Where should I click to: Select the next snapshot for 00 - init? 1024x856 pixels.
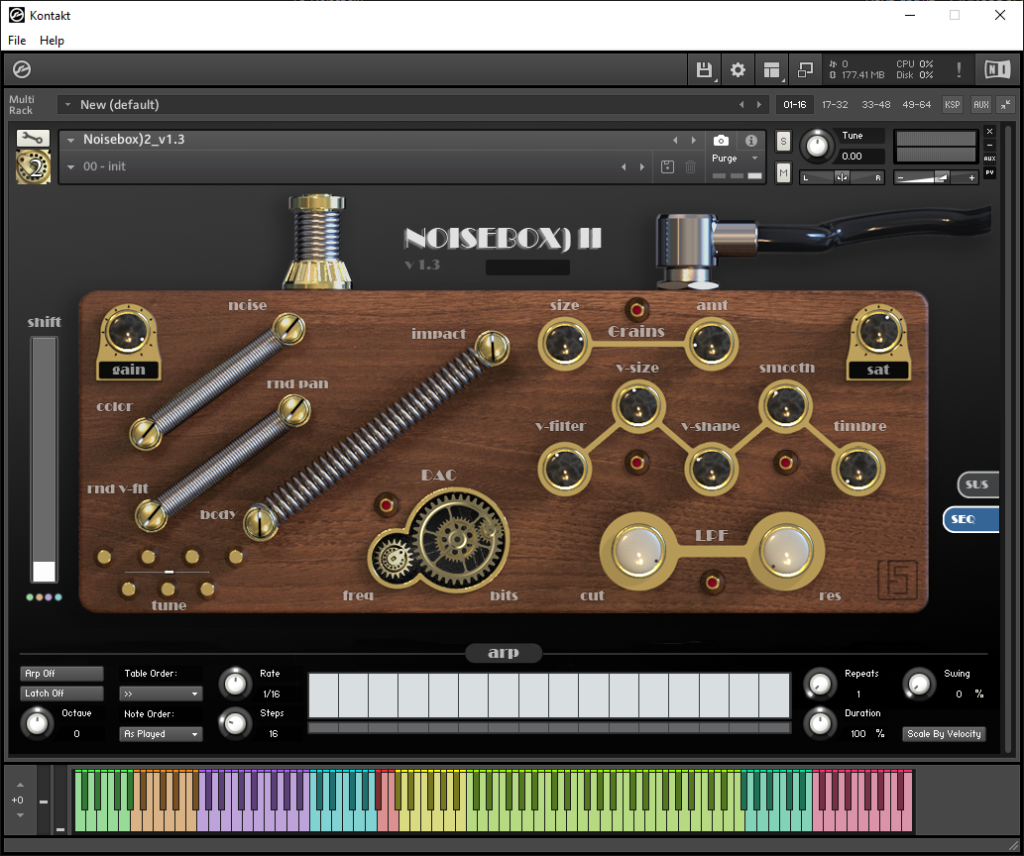[642, 167]
